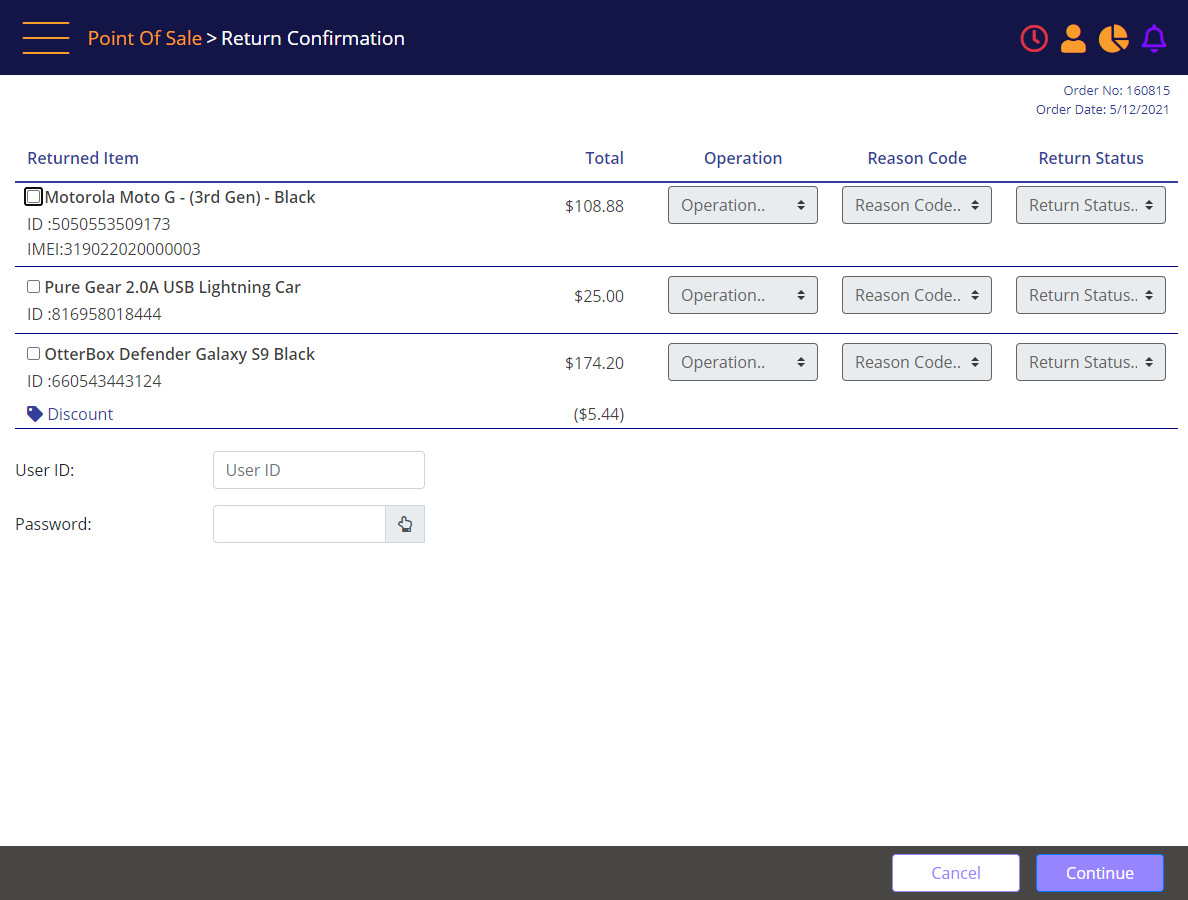The height and width of the screenshot is (900, 1188).
Task: Click the ID :5050553509173 text
Action: (x=98, y=224)
